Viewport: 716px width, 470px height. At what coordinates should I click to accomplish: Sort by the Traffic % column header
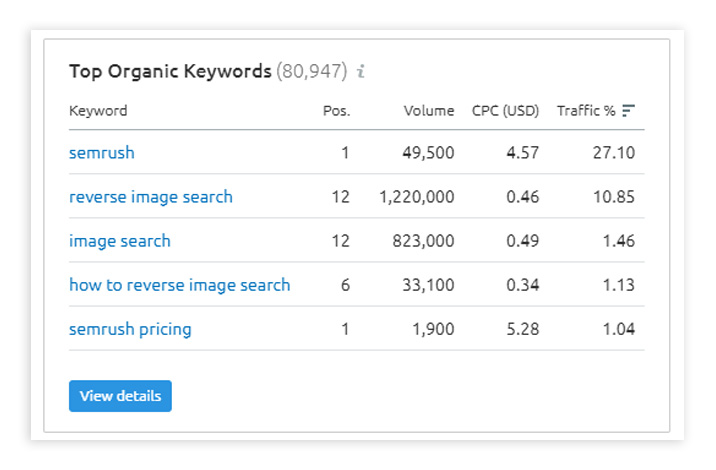pos(586,111)
